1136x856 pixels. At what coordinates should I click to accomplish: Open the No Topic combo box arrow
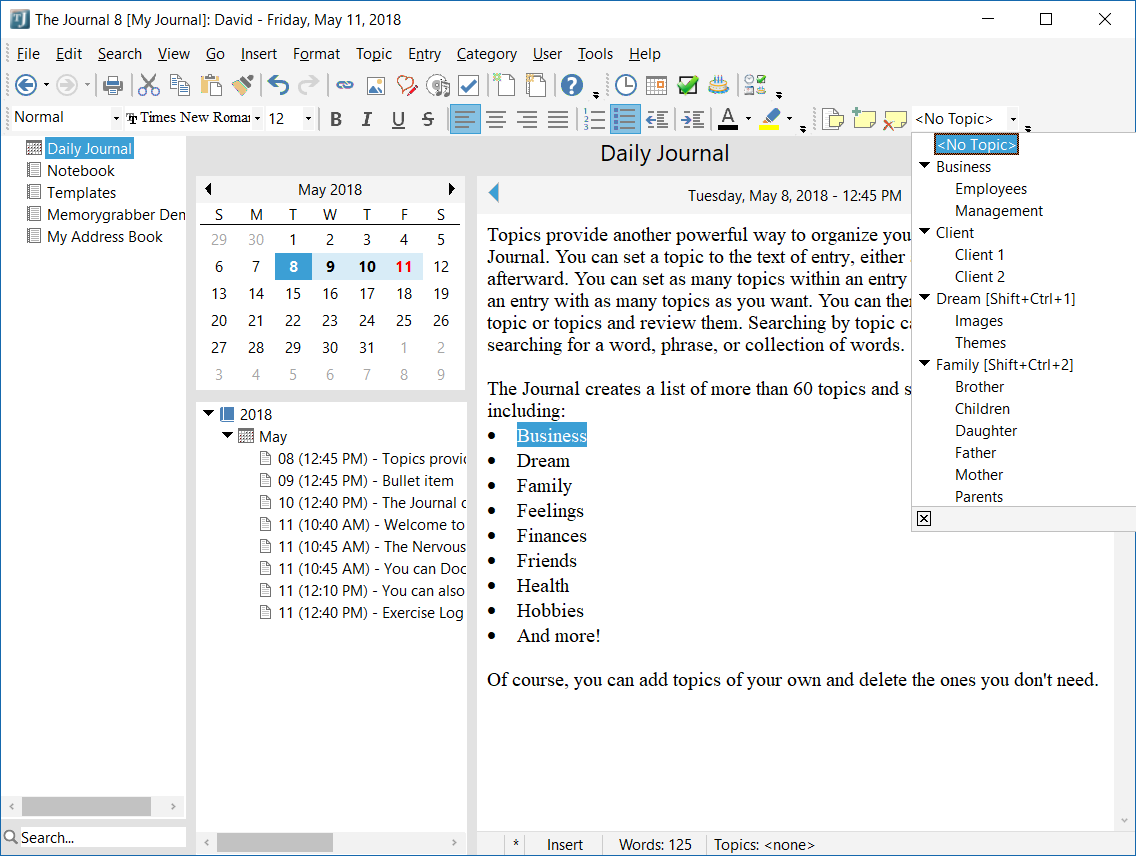(x=1014, y=119)
